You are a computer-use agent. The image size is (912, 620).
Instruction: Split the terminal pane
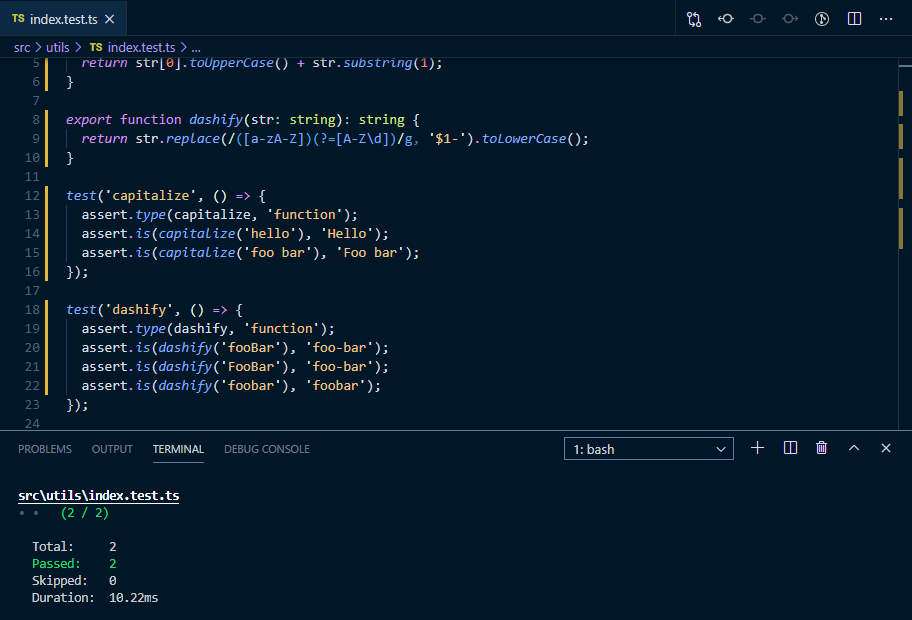click(x=790, y=448)
